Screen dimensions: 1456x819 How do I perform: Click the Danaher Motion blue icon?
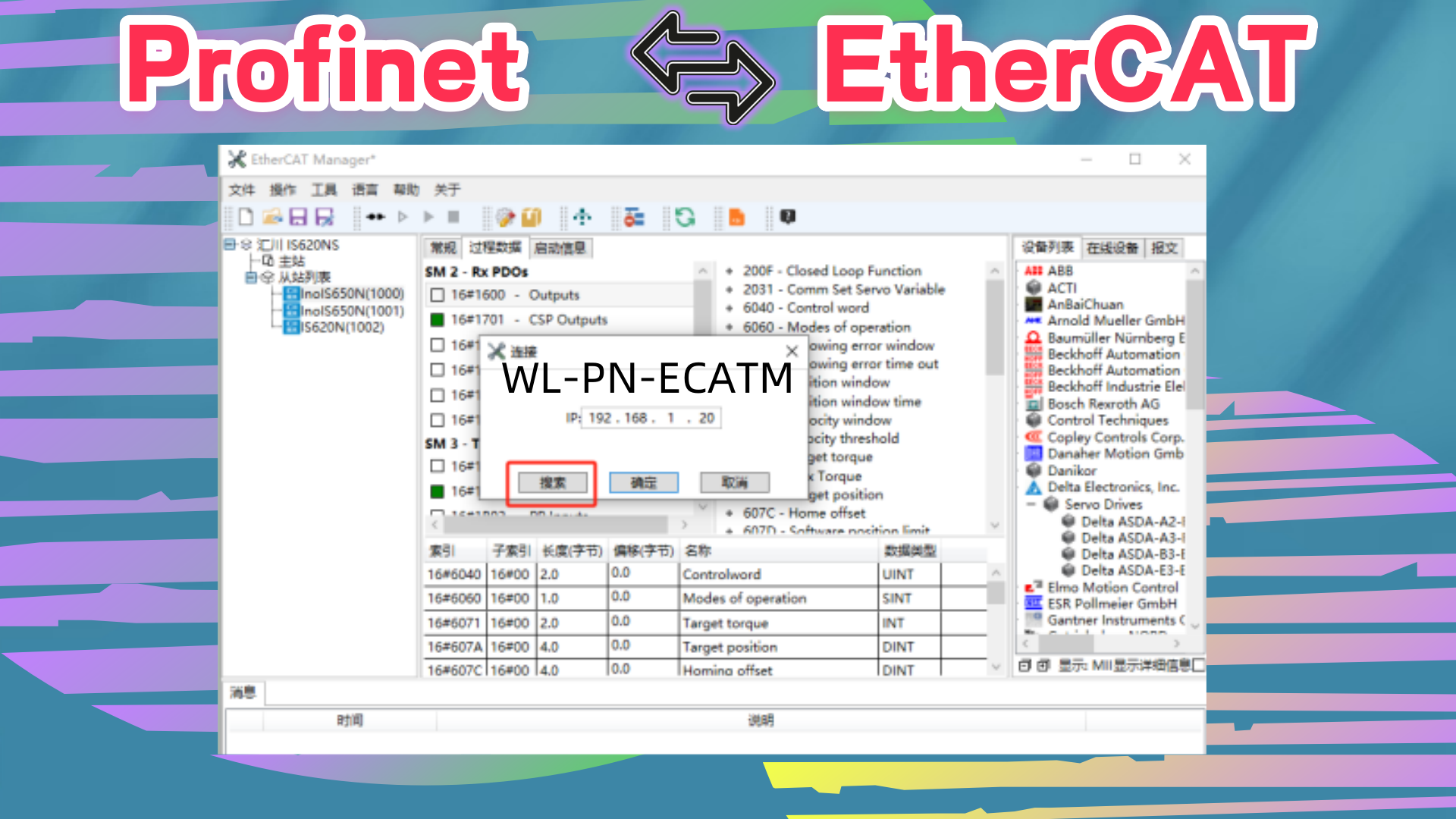click(1033, 453)
